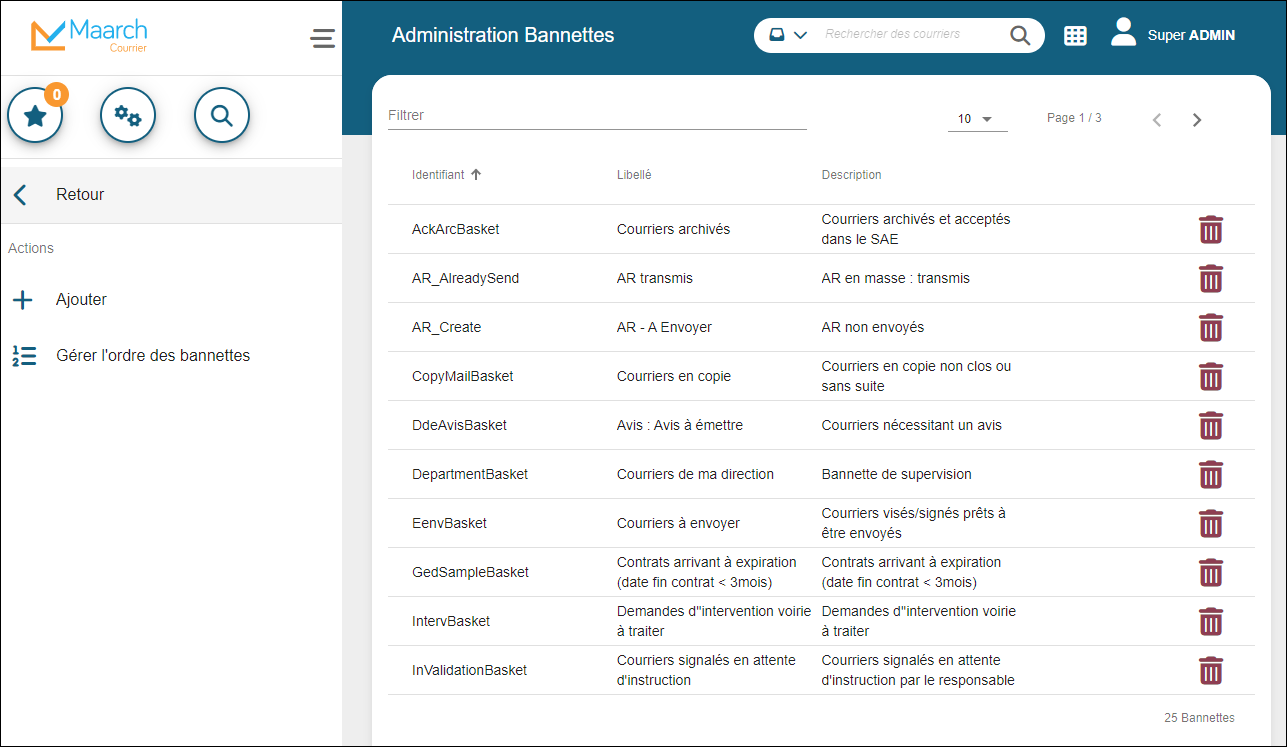Open the Super ADMIN user profile
The height and width of the screenshot is (747, 1287).
[1173, 35]
